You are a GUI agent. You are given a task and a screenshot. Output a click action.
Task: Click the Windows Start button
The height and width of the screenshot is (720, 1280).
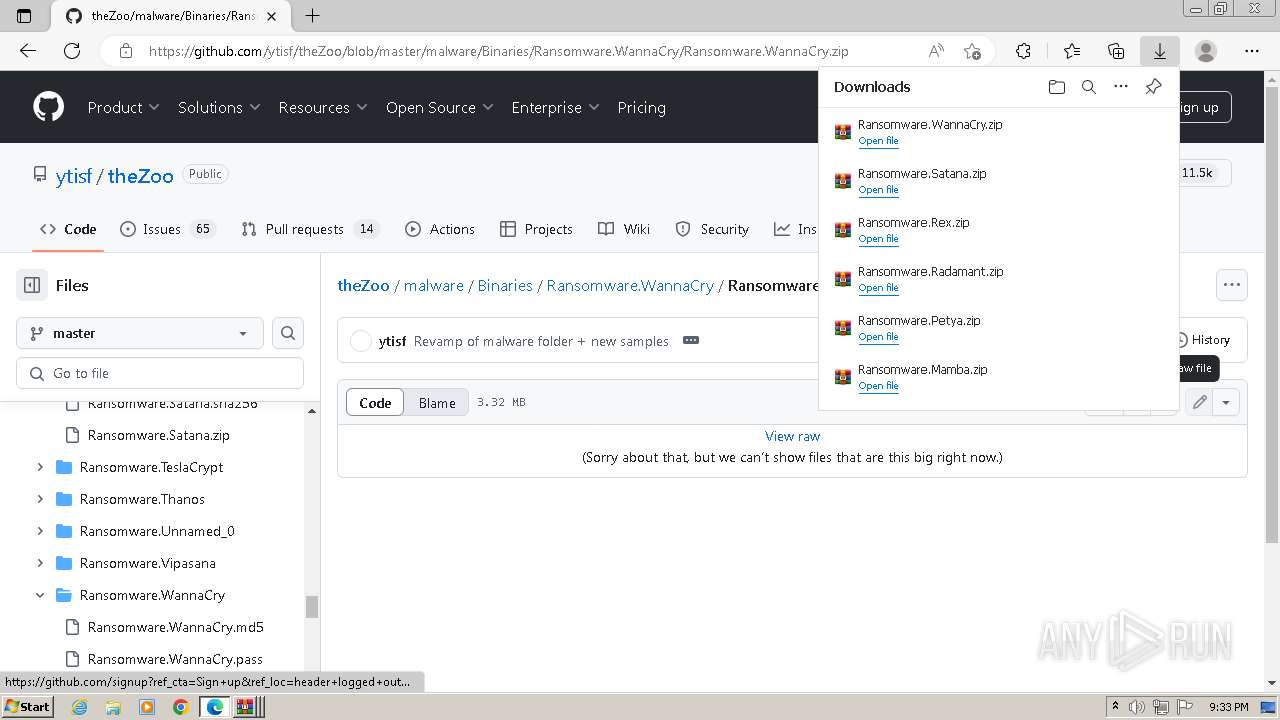pos(27,707)
